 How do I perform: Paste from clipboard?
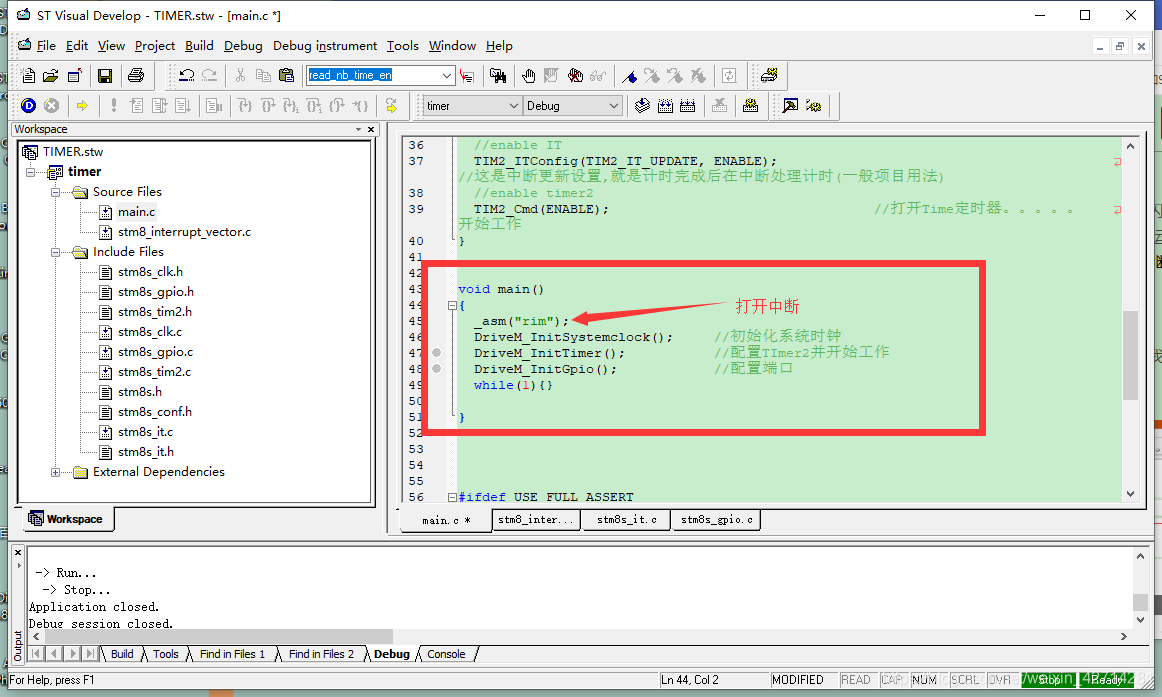286,76
